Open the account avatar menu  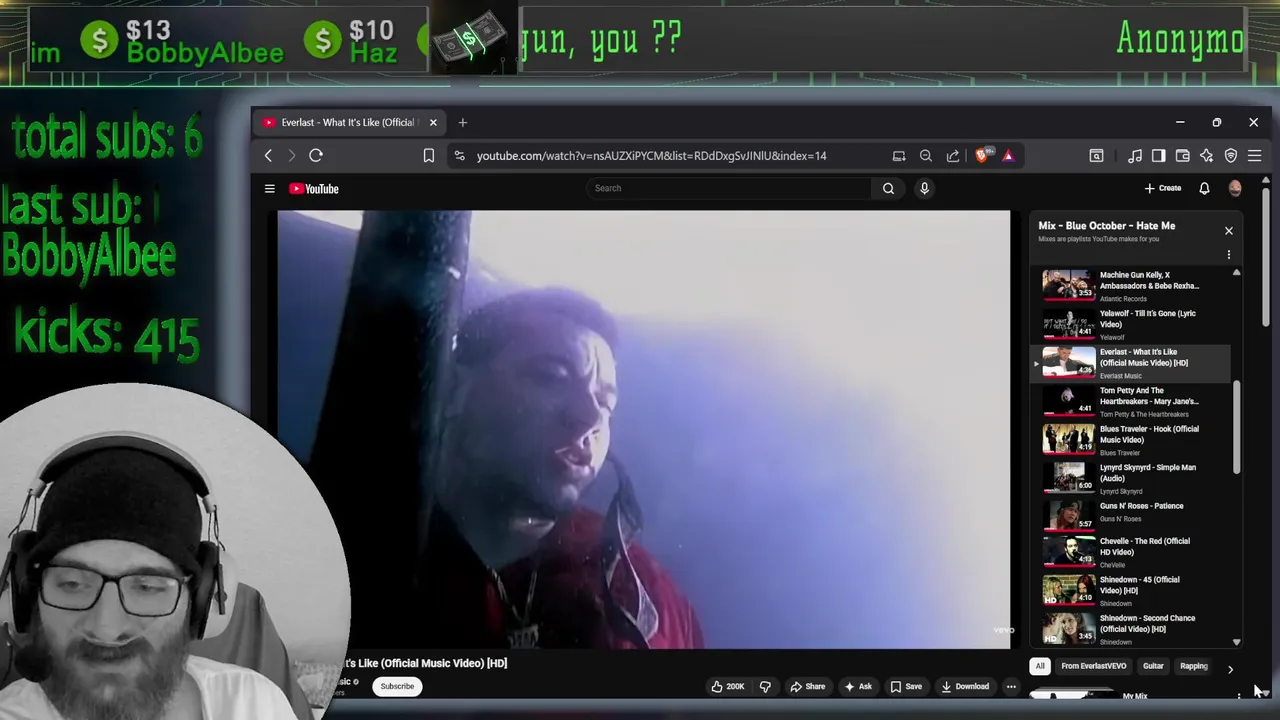click(x=1235, y=188)
